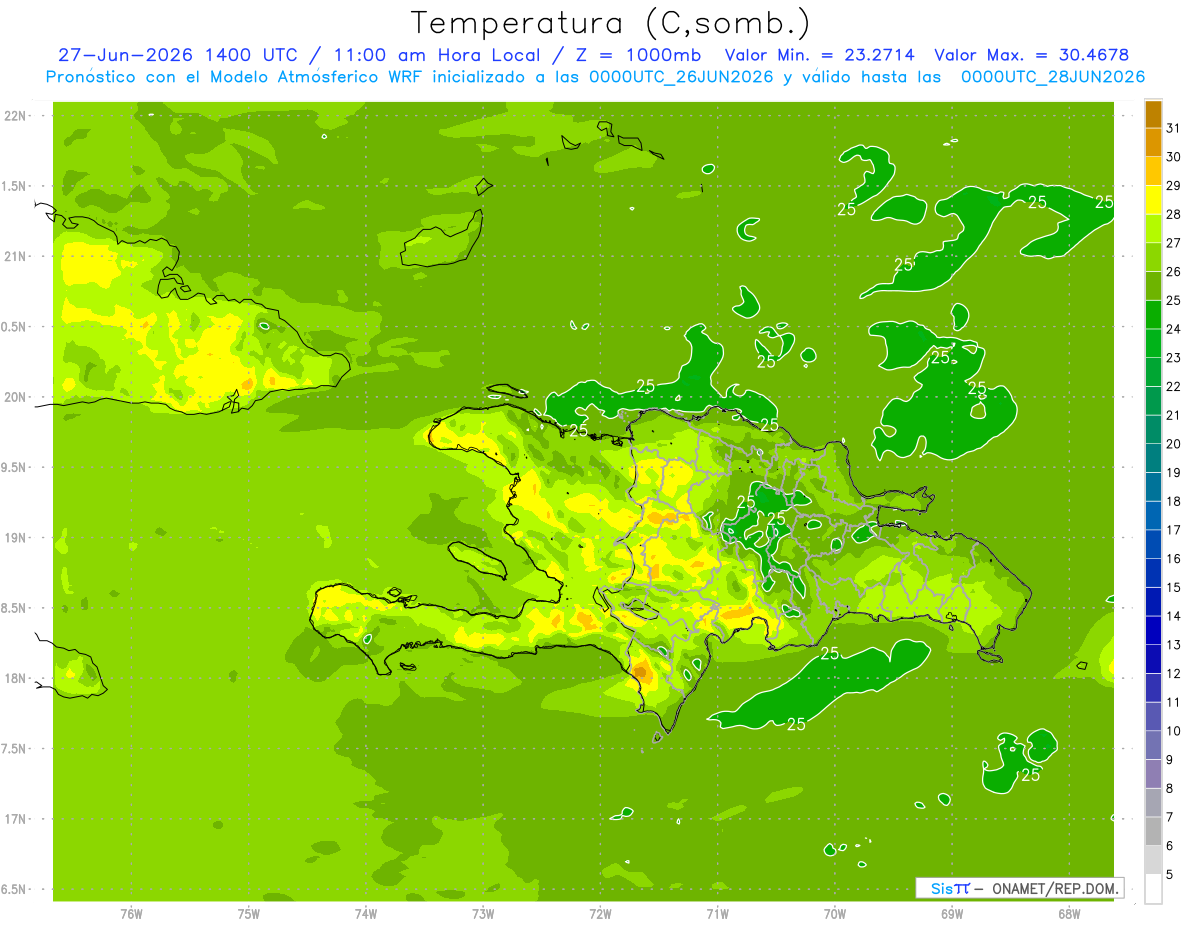Click the "68W" longitude axis label

click(x=1068, y=913)
